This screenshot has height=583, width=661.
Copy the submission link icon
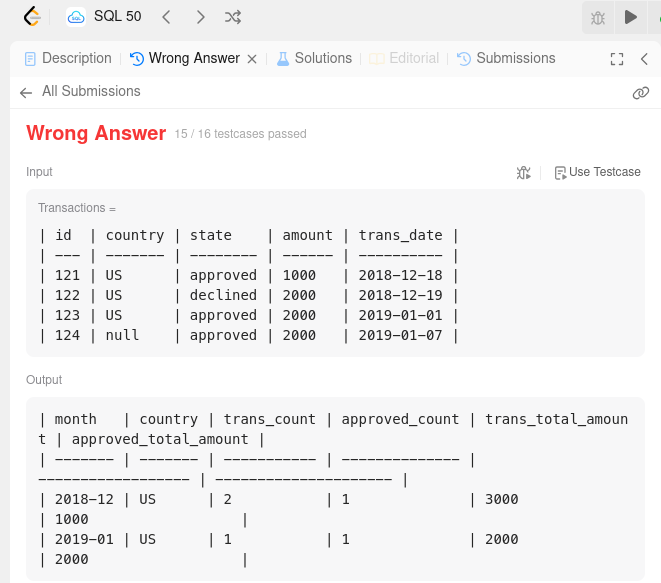tap(641, 93)
